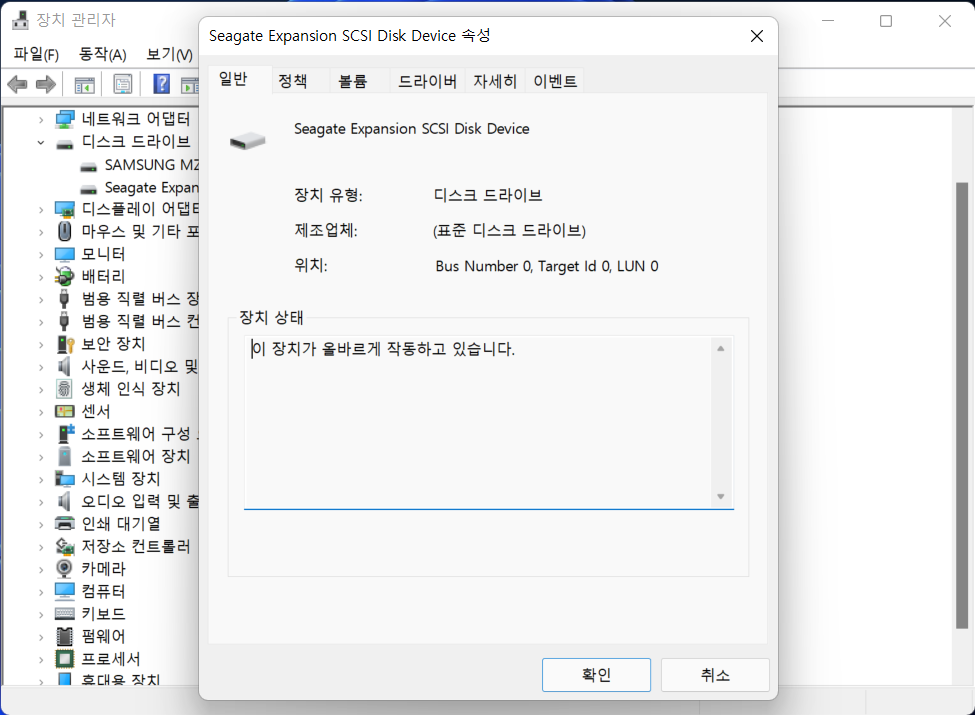Click the Device Manager title bar icon
Viewport: 975px width, 715px height.
[x=20, y=20]
